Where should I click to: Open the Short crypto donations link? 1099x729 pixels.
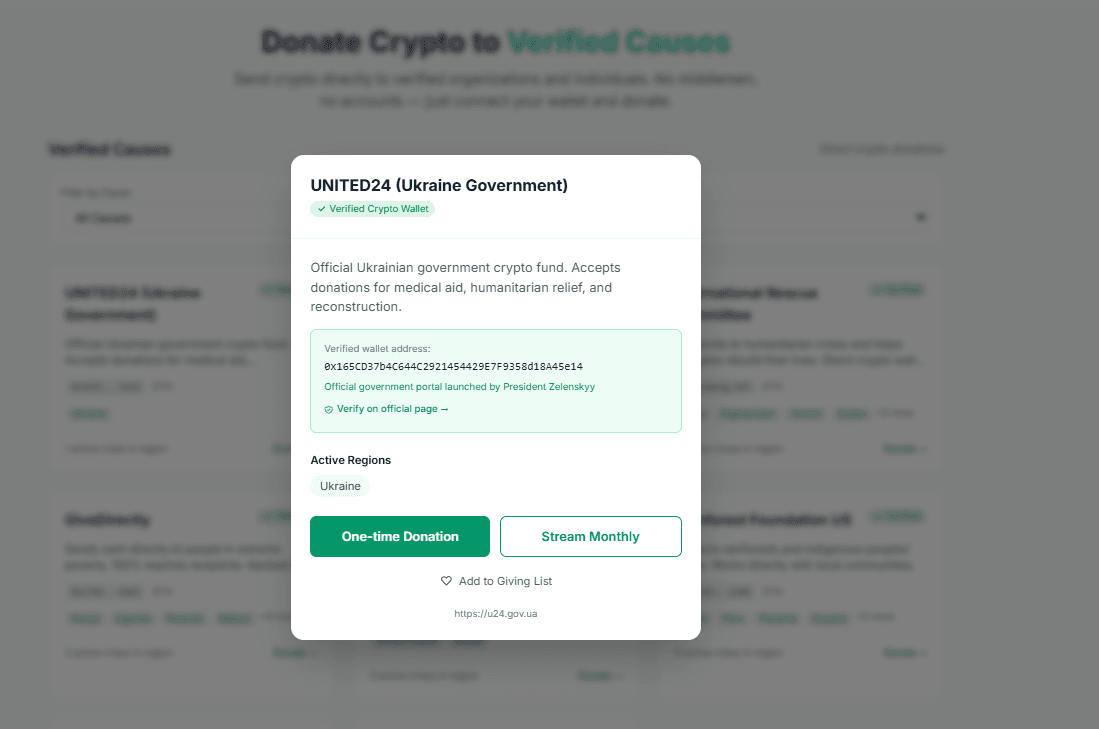[881, 148]
